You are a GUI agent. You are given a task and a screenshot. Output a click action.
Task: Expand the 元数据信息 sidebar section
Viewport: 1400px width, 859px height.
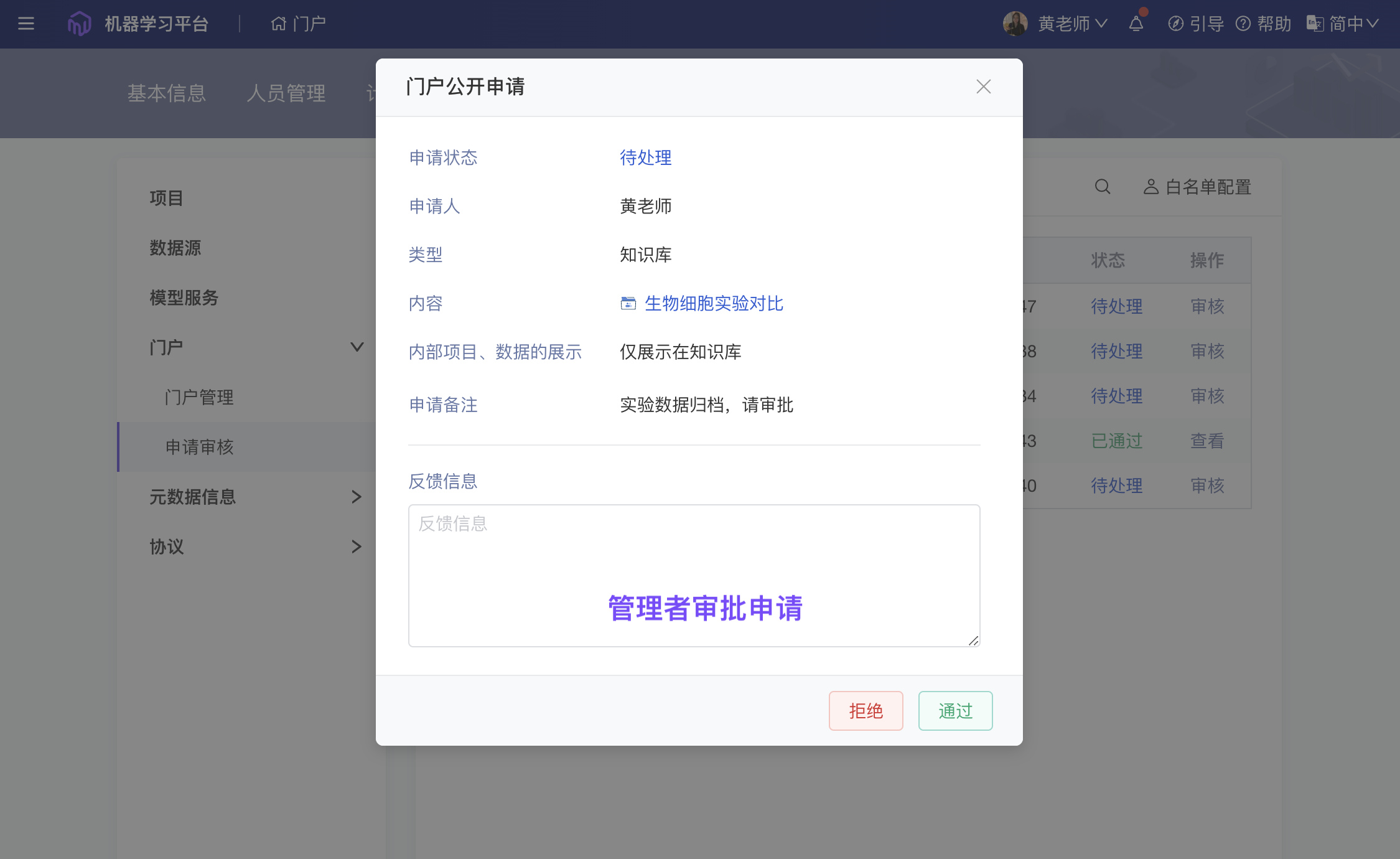(x=357, y=497)
